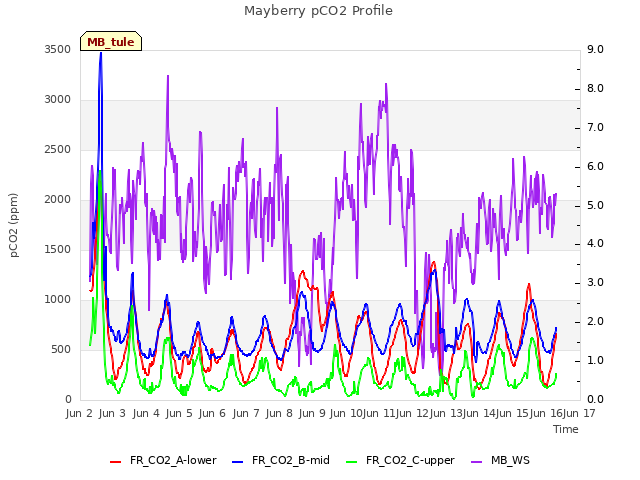The height and width of the screenshot is (480, 640).
Task: Click the red swatch for FR_CO2_A-lower
Action: (116, 462)
